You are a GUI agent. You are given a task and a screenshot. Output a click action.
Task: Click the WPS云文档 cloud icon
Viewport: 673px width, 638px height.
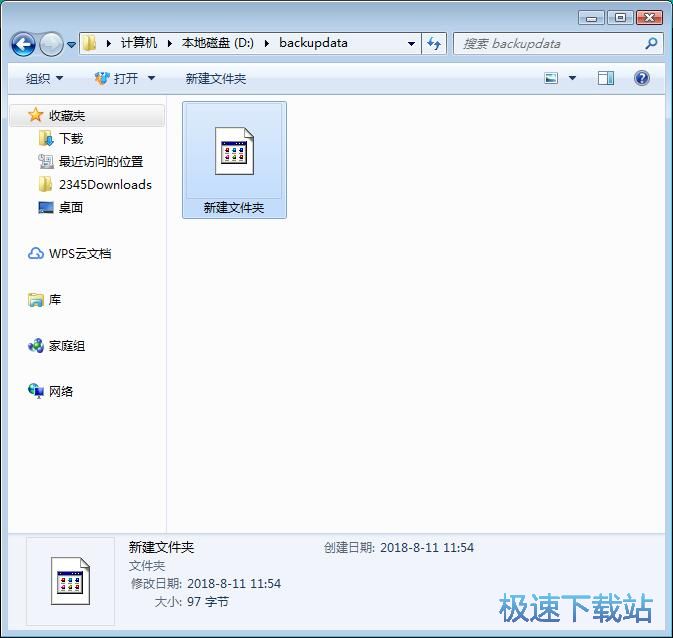[x=36, y=253]
